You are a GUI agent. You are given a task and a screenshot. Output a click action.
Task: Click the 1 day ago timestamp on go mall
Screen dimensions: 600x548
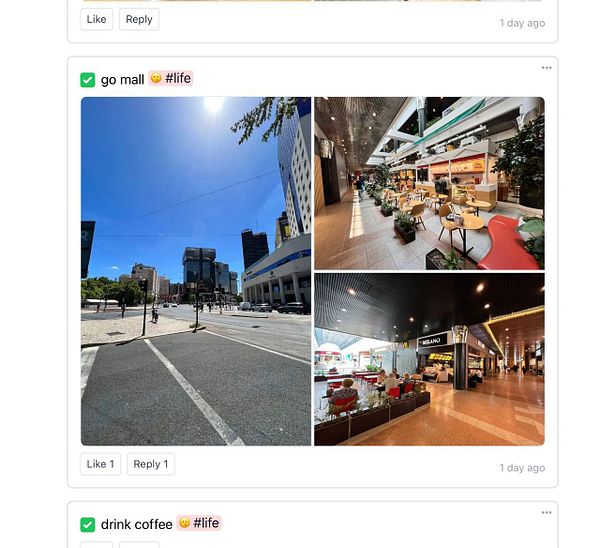tap(522, 468)
